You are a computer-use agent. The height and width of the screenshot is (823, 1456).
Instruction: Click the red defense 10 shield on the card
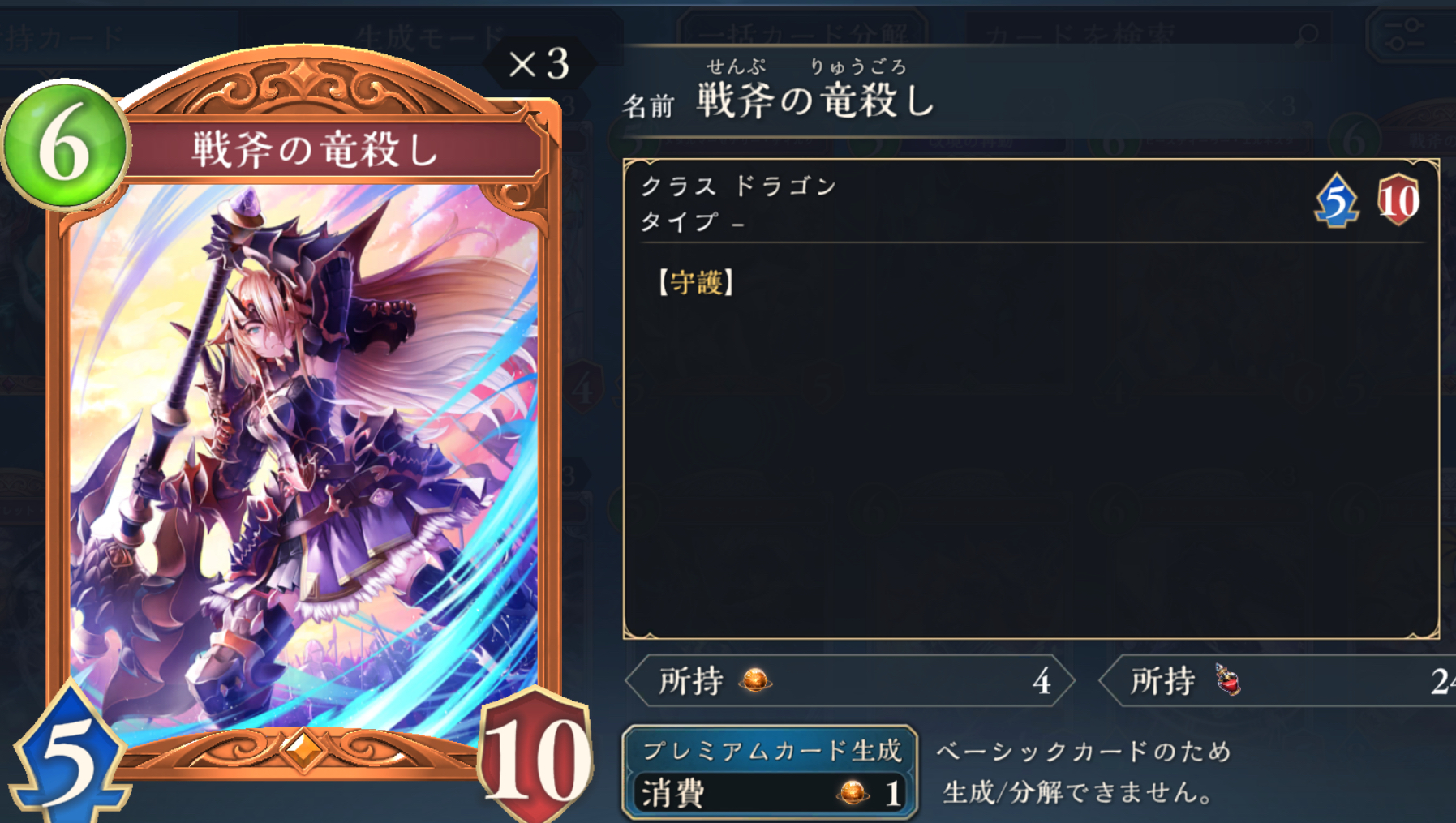[535, 756]
